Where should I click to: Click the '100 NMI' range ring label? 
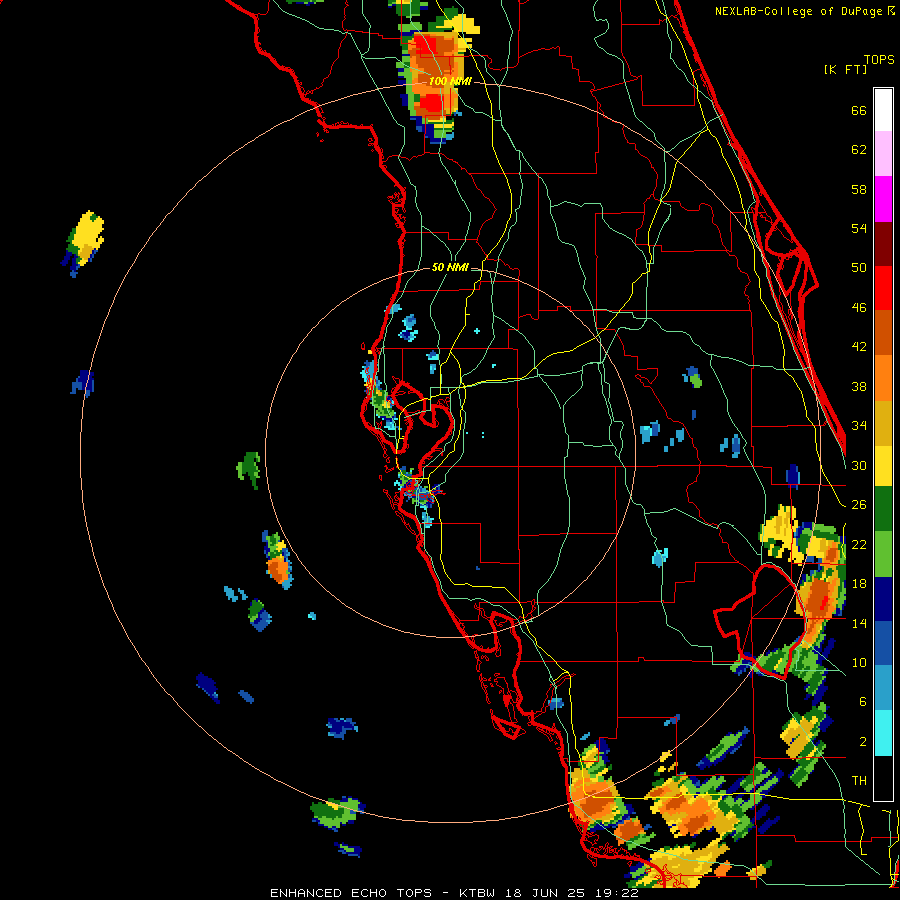[450, 82]
